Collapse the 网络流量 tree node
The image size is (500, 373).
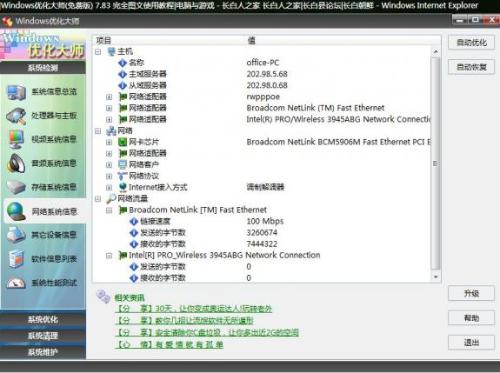point(98,199)
